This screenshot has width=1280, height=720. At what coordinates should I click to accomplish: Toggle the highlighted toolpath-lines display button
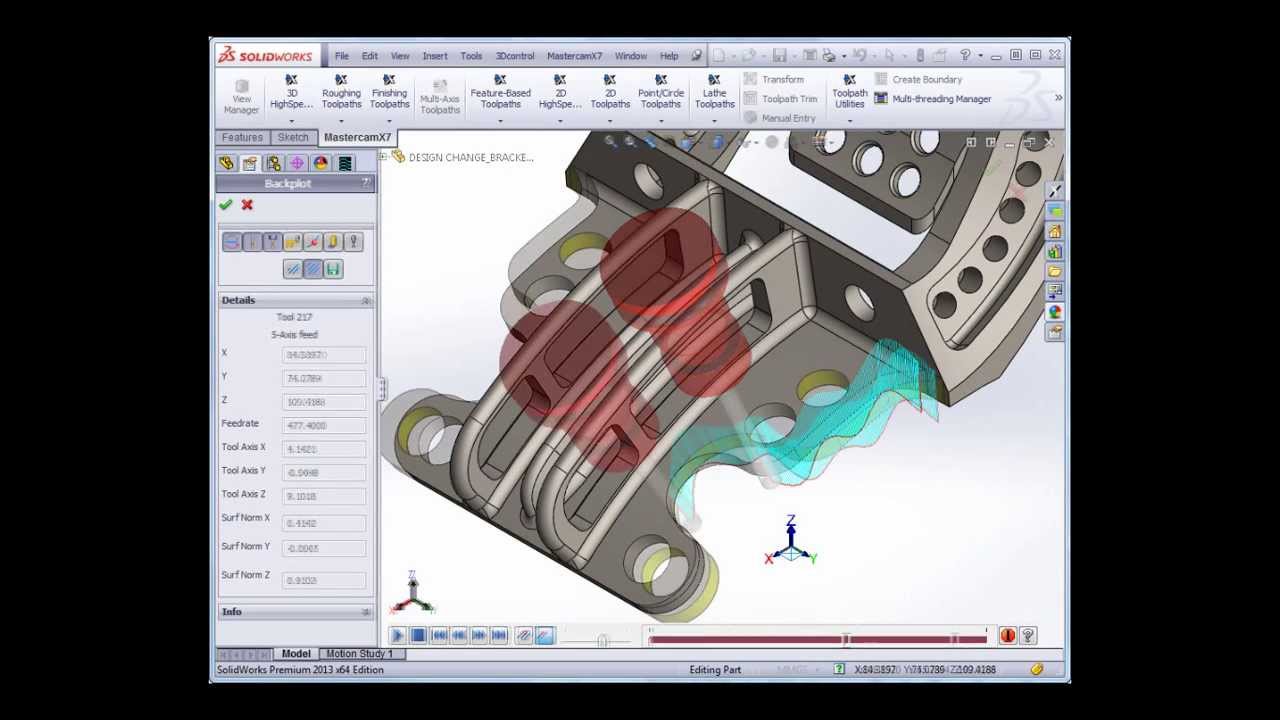[312, 269]
